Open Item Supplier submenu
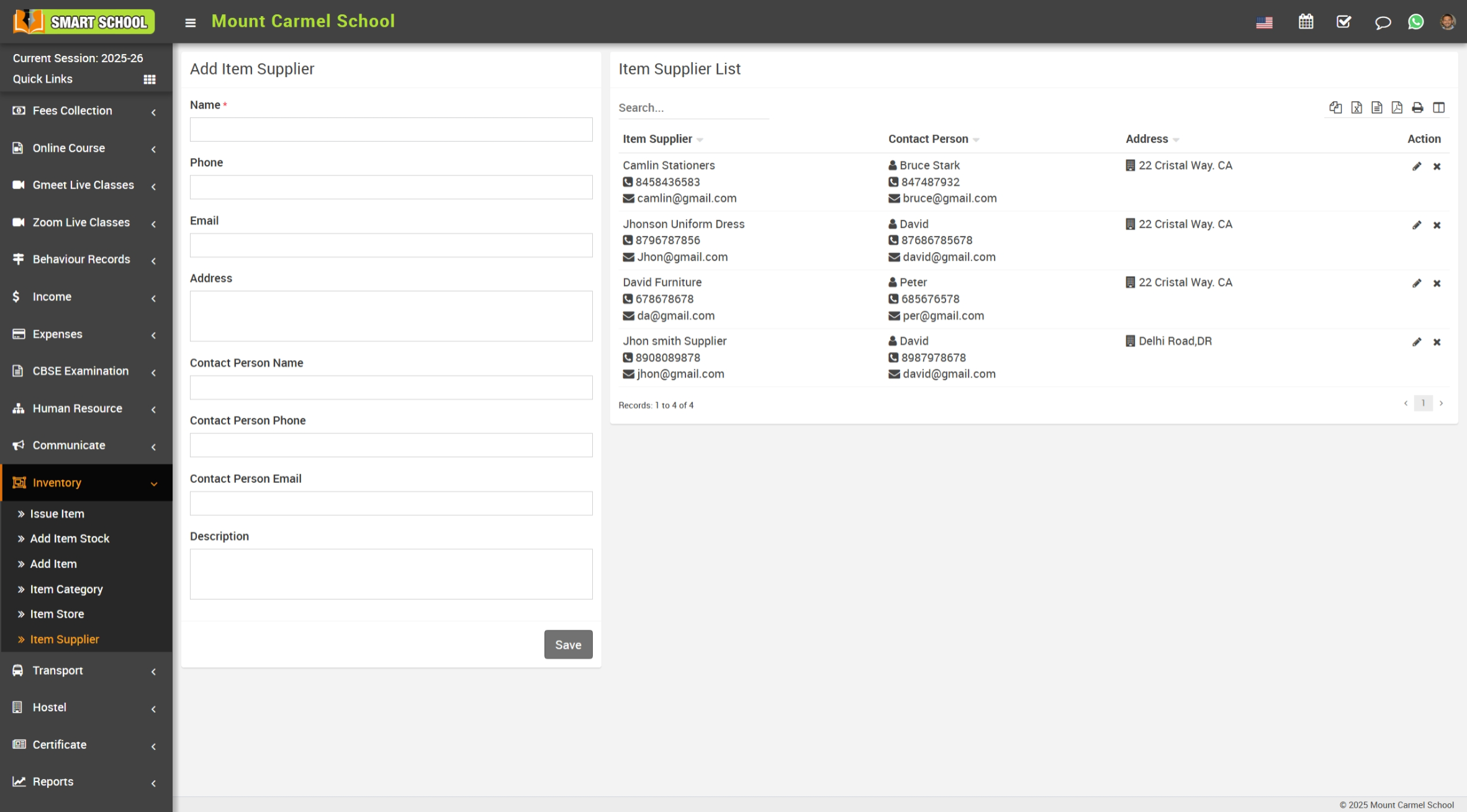Screen dimensions: 1467x812 point(65,639)
